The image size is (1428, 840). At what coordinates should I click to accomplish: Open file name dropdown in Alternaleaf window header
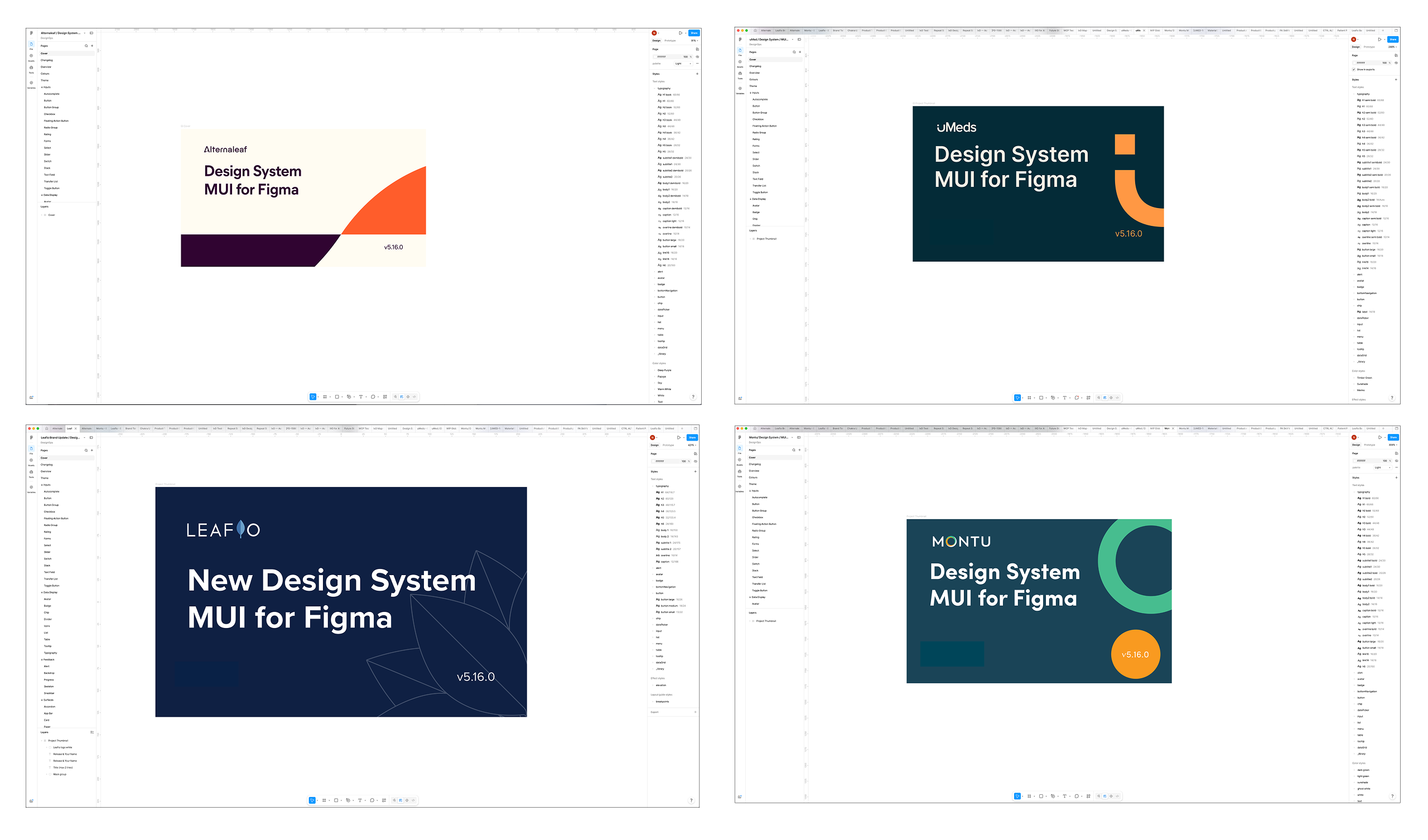click(85, 33)
